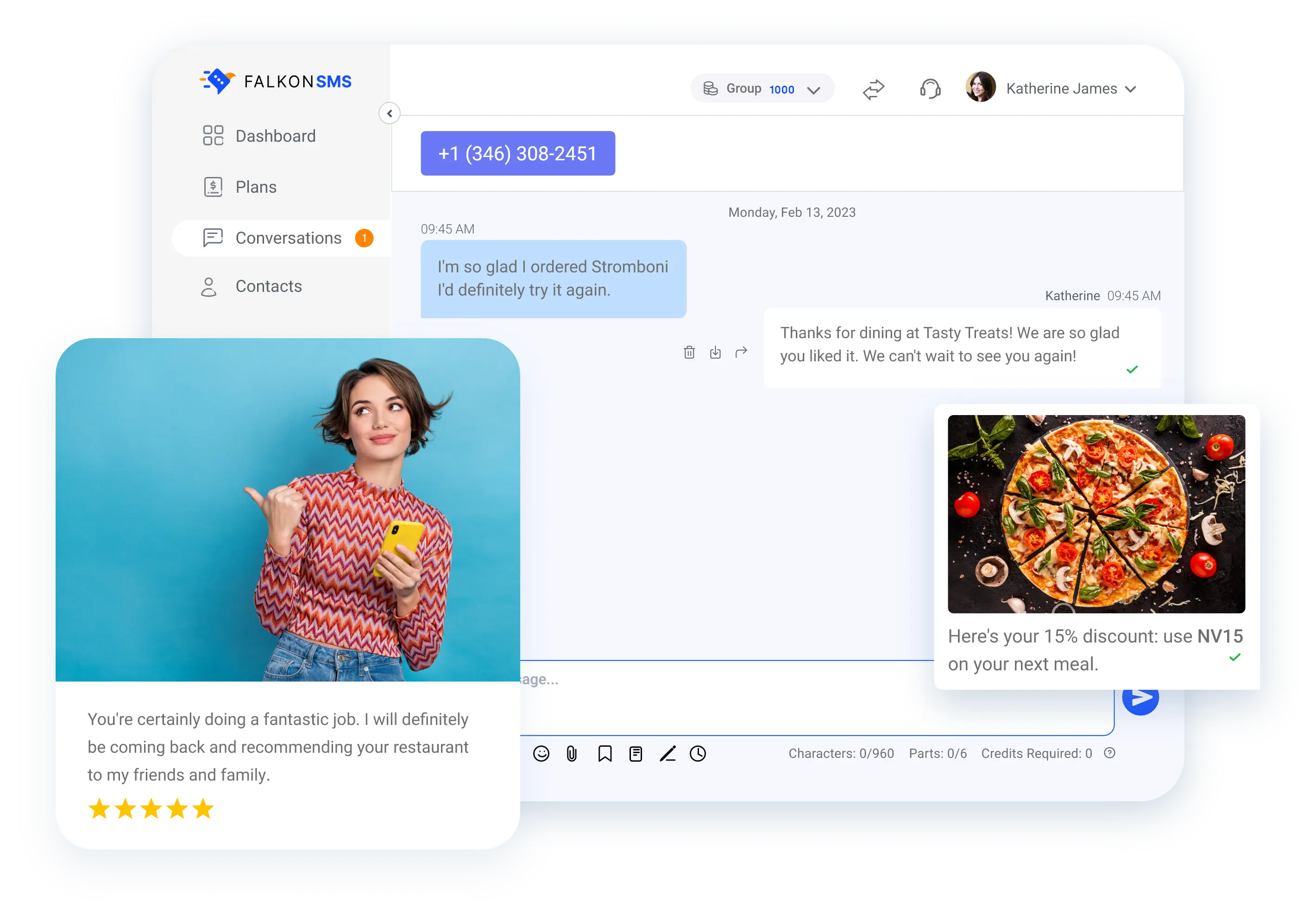Open saved templates via the bookmark icon
This screenshot has height=920, width=1316.
pyautogui.click(x=605, y=753)
